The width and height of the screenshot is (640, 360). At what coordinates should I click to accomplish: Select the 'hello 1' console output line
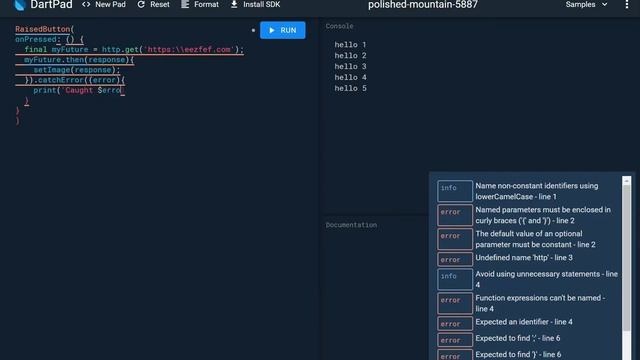(x=350, y=44)
